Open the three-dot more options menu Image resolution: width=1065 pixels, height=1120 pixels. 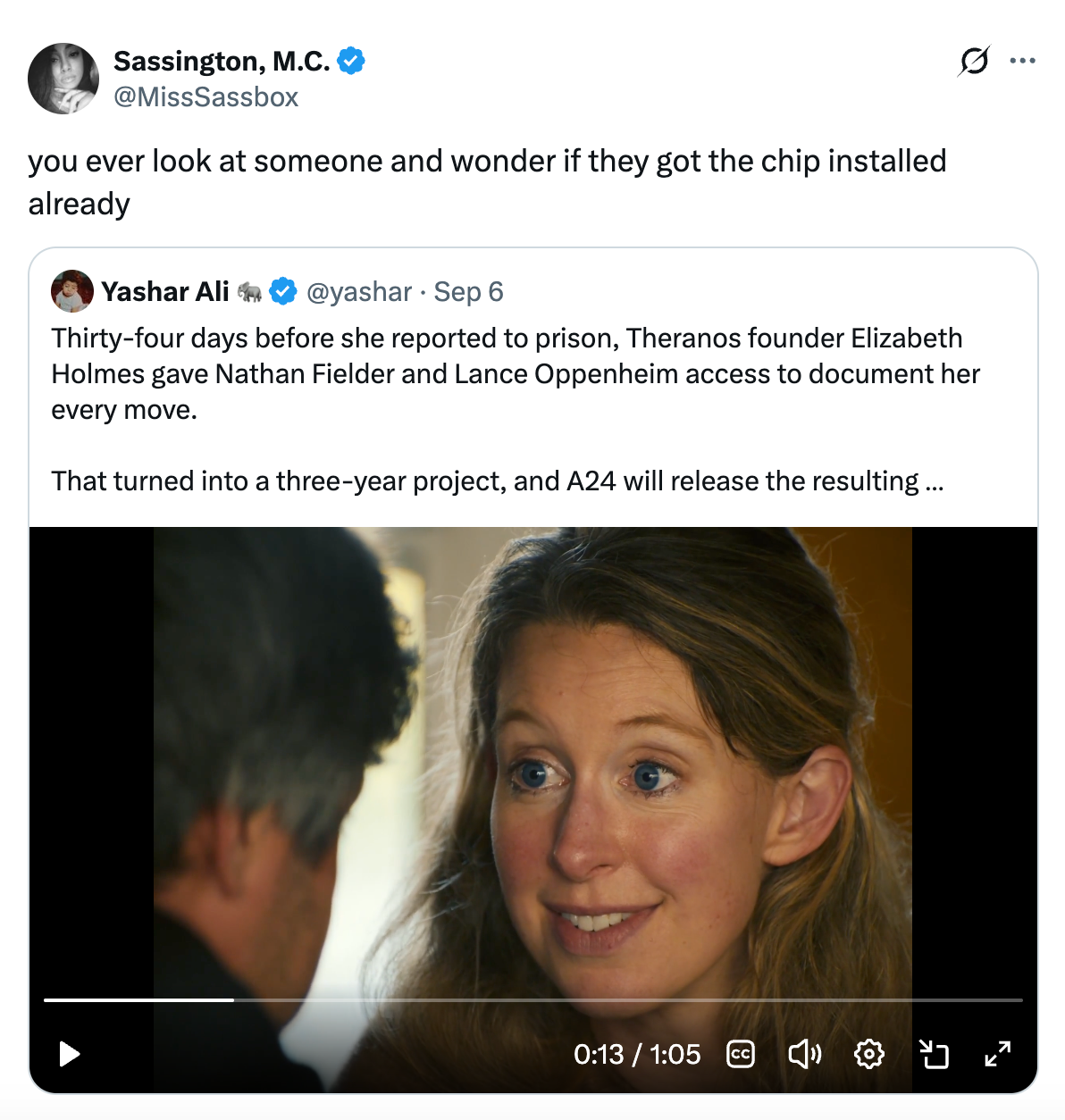(x=1022, y=61)
